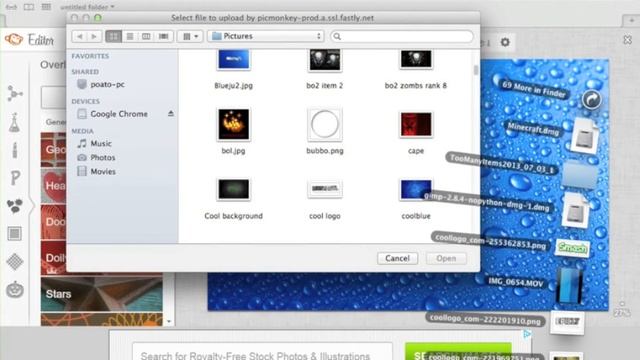
Task: Open Textures diamond icon in sidebar
Action: (15, 262)
